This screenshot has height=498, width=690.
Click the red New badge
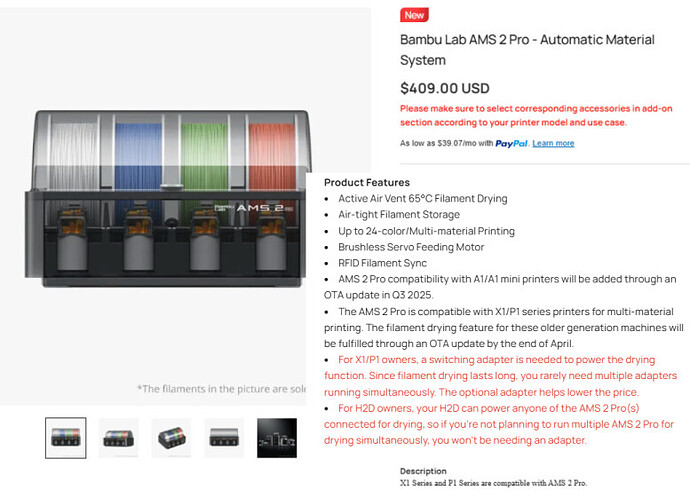[x=414, y=15]
